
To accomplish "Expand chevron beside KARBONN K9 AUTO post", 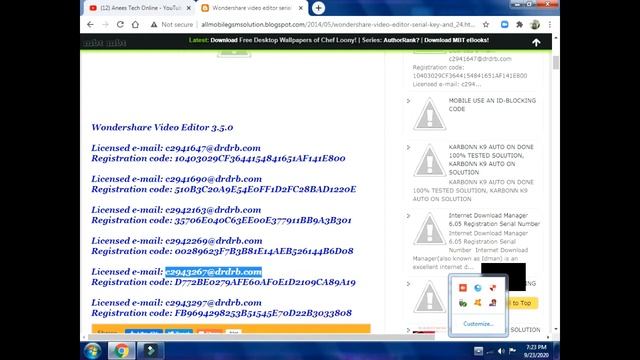I will pos(408,147).
